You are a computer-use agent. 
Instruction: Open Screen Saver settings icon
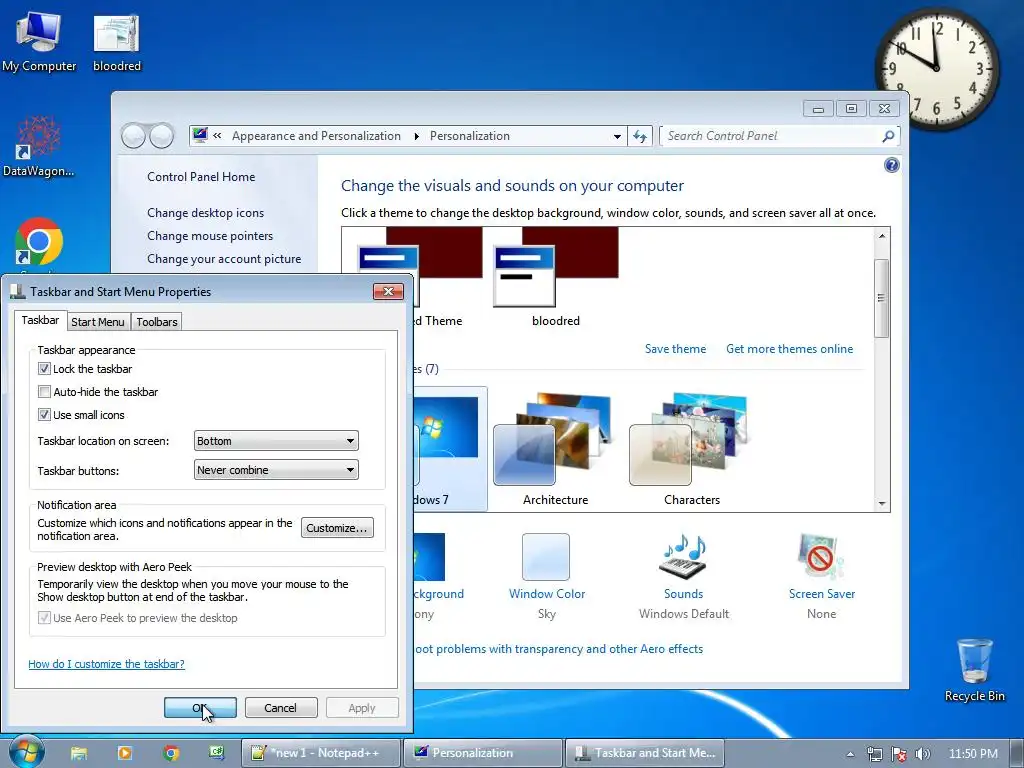pos(820,556)
